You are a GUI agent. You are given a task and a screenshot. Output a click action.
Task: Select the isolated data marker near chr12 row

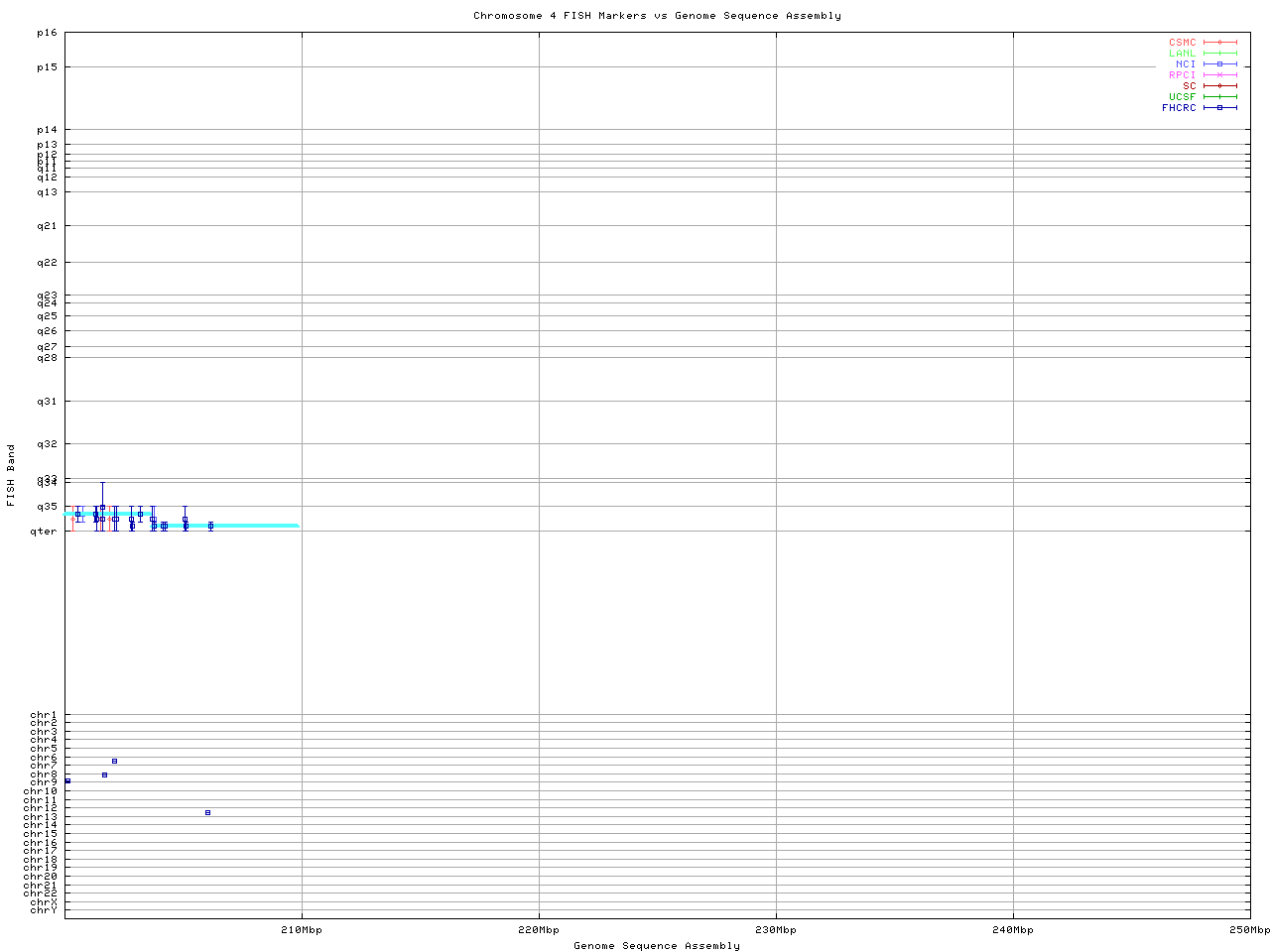coord(207,812)
